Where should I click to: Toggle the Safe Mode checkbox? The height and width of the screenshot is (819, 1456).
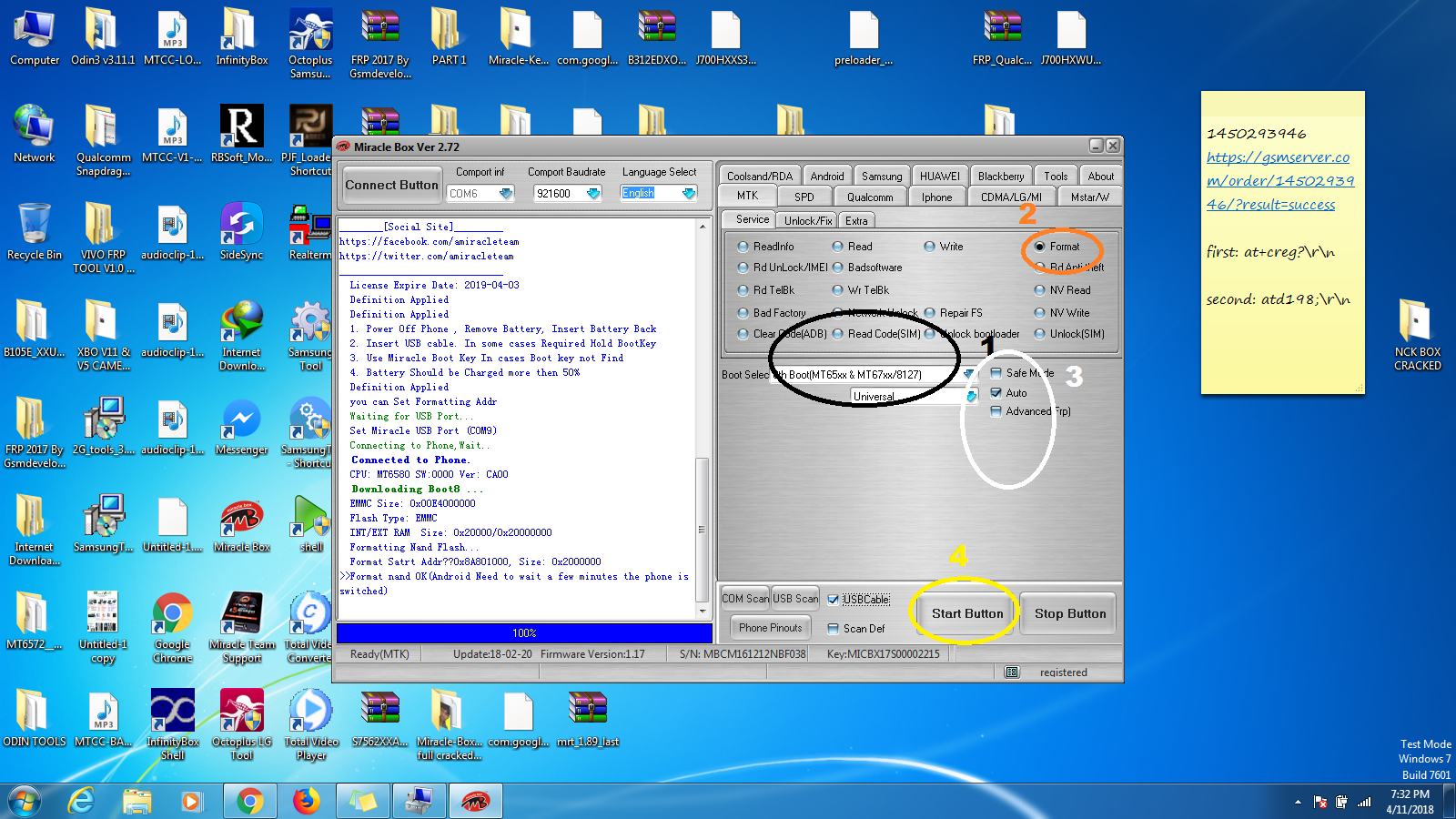[1022, 373]
